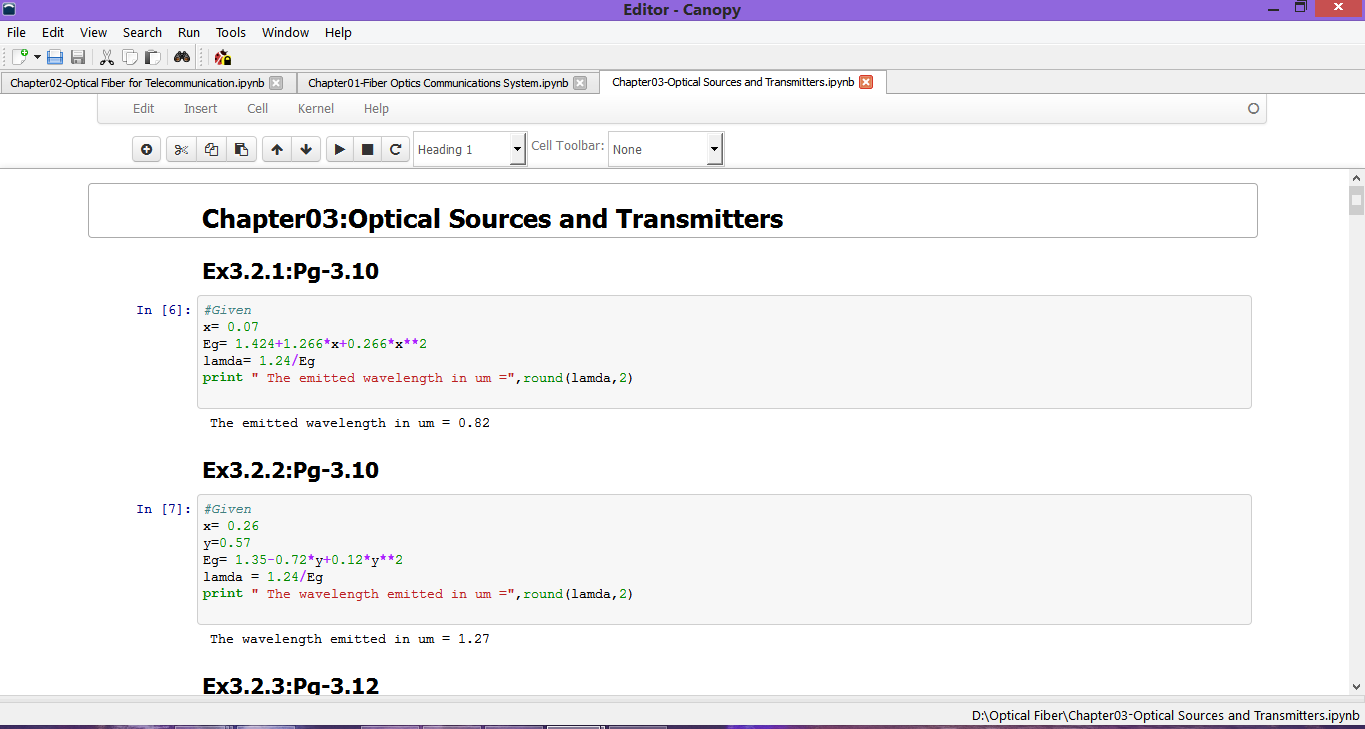The image size is (1365, 729).
Task: Switch to Chapter01-Fiber Optics Communications System tab
Action: point(438,83)
